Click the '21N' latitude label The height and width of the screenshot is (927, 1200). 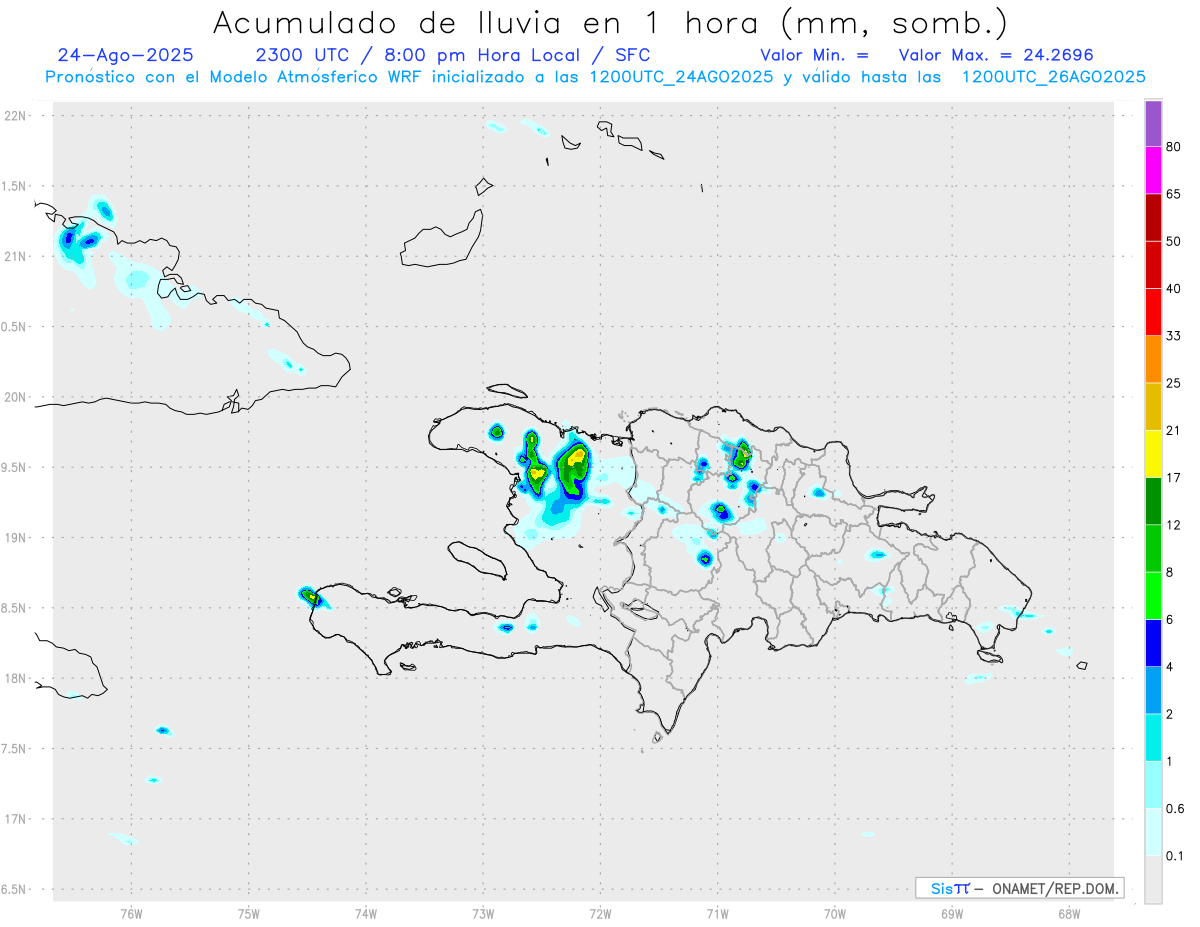14,256
